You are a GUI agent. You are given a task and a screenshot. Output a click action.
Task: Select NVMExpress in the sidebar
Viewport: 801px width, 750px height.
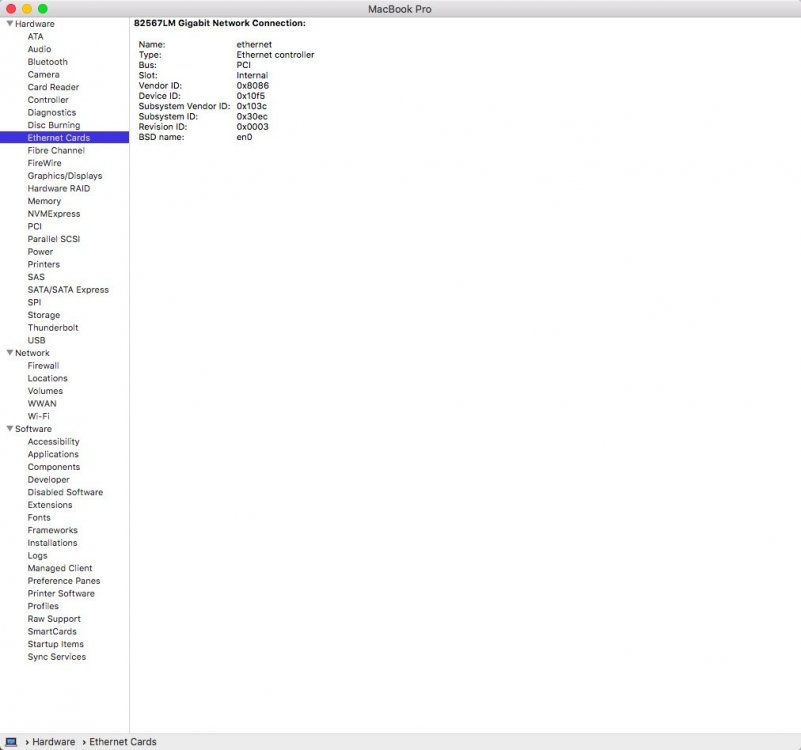pyautogui.click(x=54, y=214)
